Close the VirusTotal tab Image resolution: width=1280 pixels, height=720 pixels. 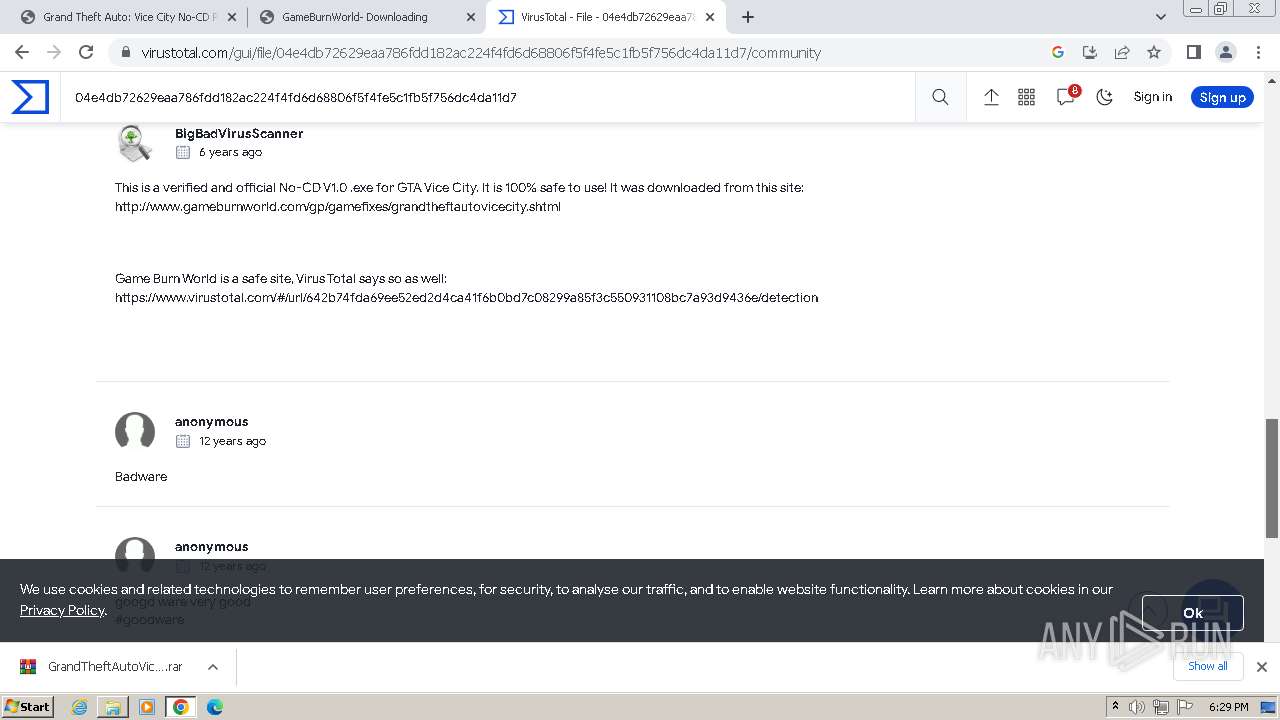(710, 17)
